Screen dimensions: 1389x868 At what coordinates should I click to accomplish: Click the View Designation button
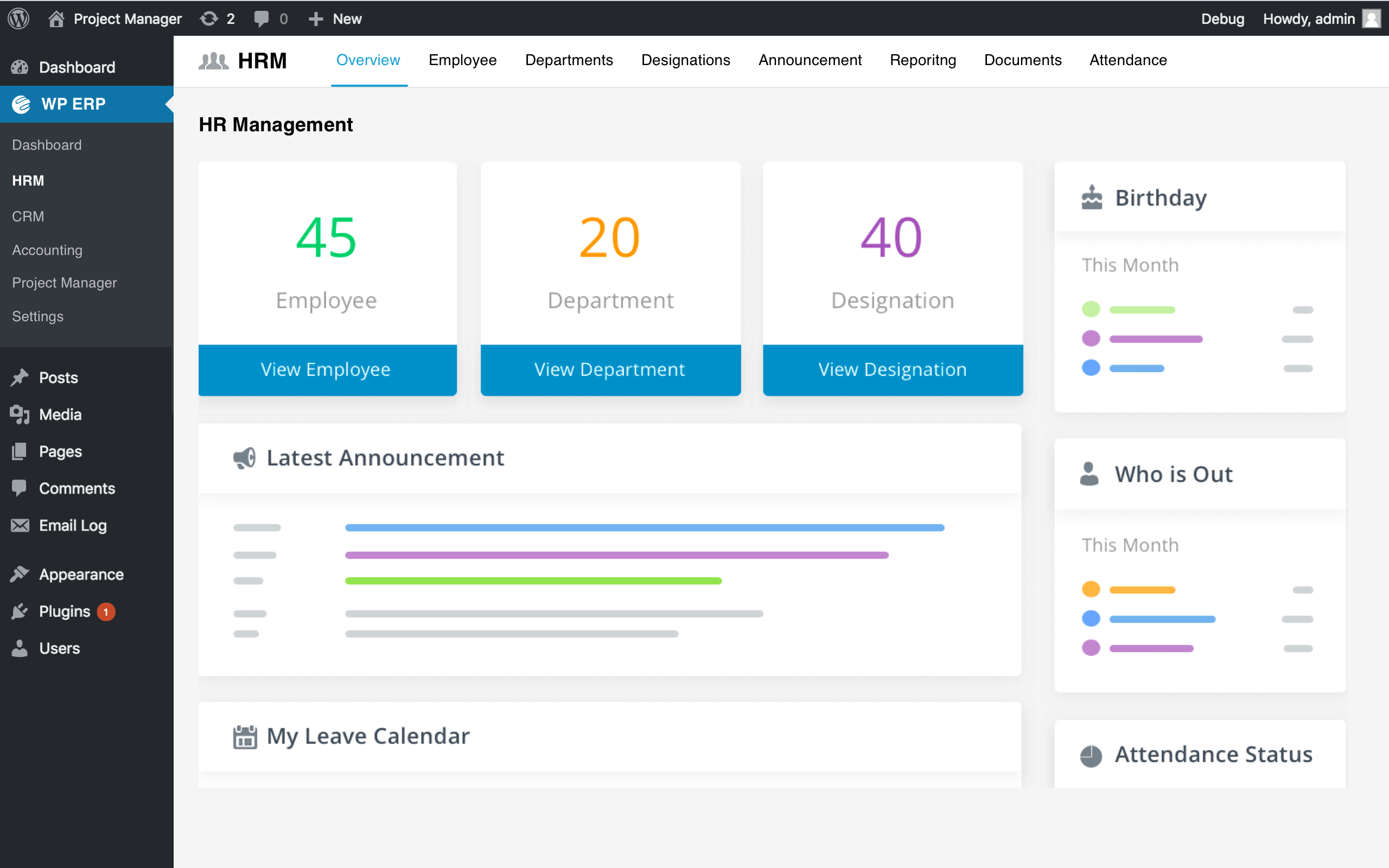[x=892, y=369]
